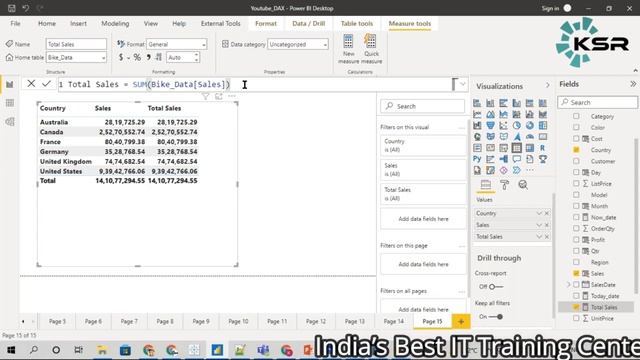The height and width of the screenshot is (360, 640).
Task: Open the Table tools ribbon tab
Action: click(357, 24)
